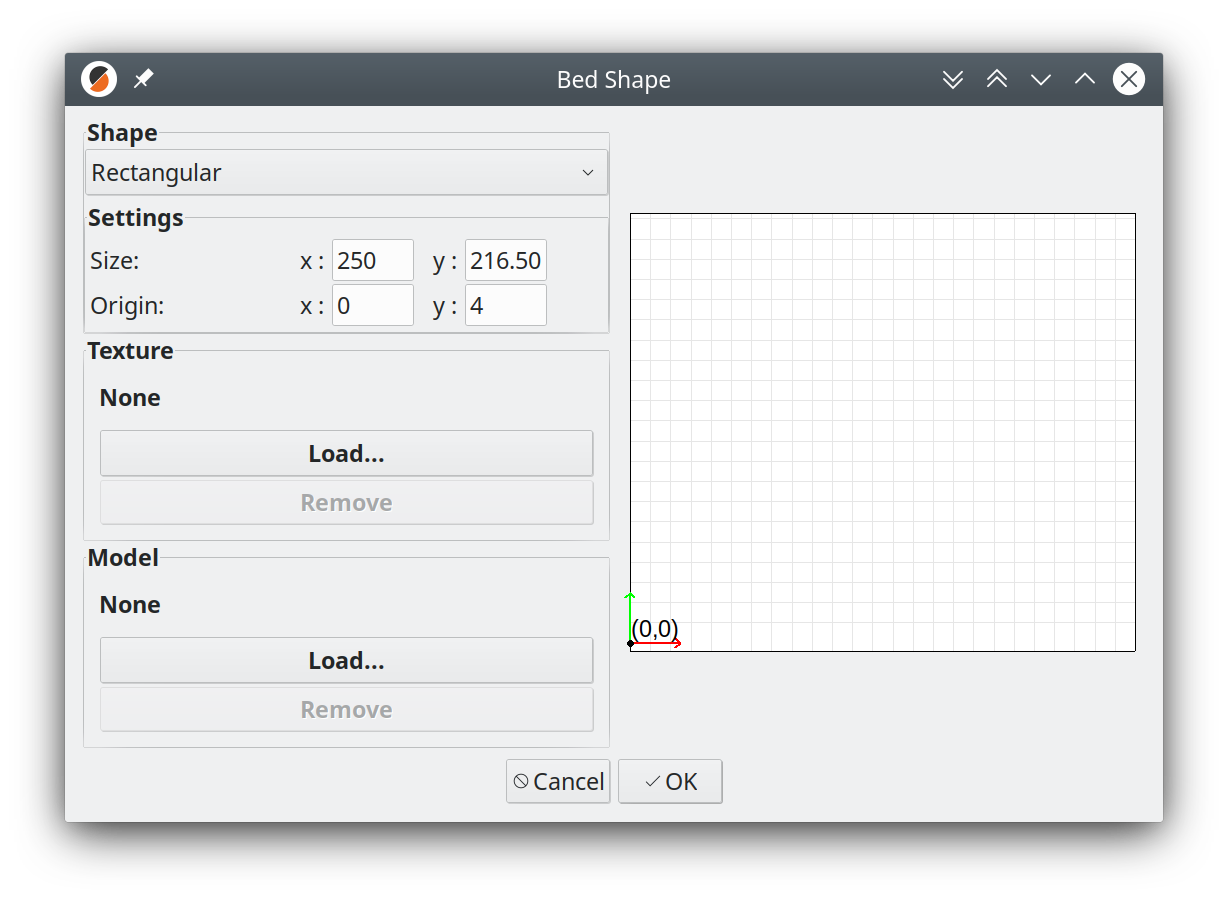Click the Size y field showing 216.50
Viewport: 1228px width, 899px height.
pyautogui.click(x=506, y=261)
